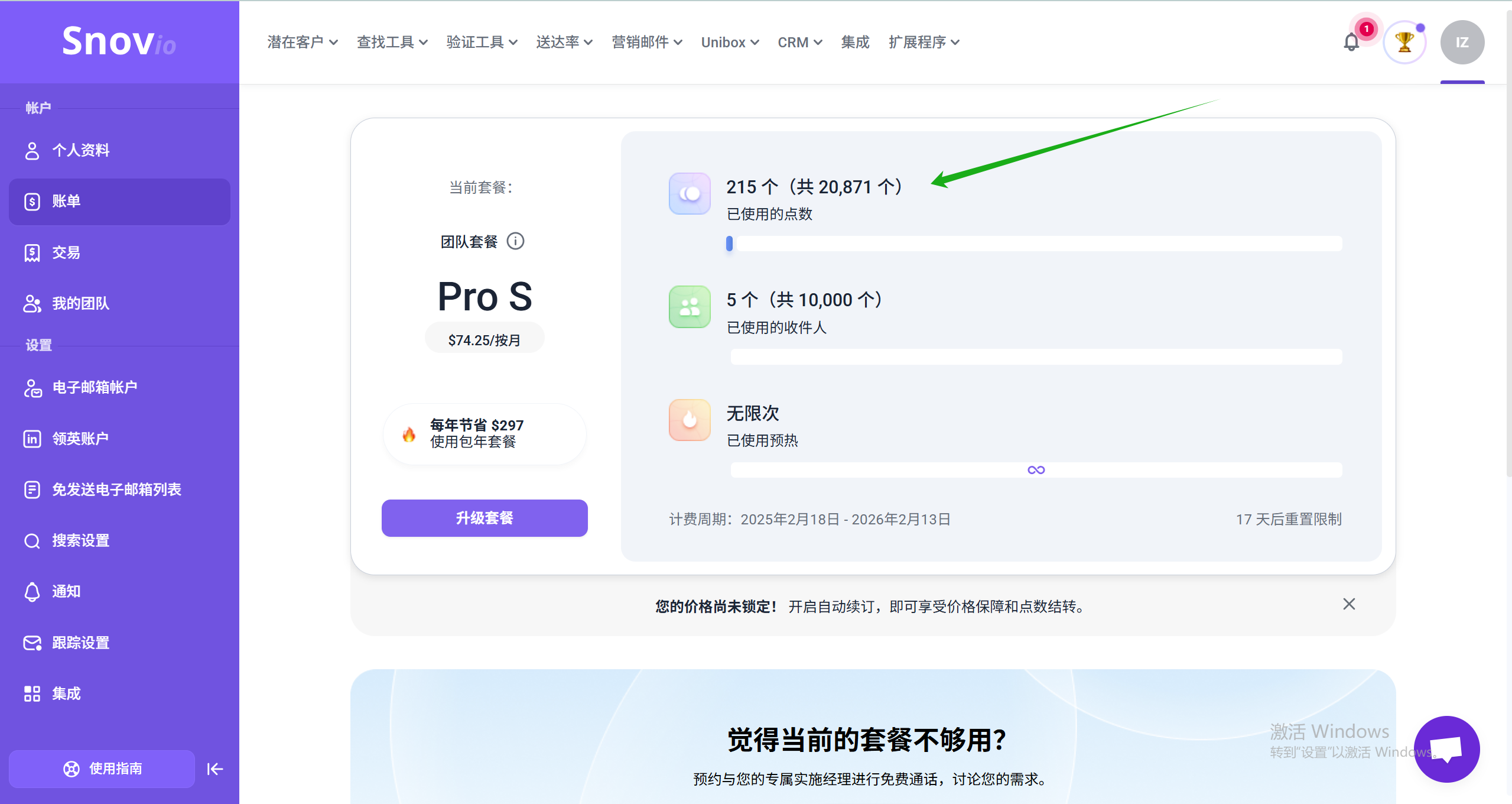1512x804 pixels.
Task: Click the green recipients icon beside 5 个
Action: [x=689, y=307]
